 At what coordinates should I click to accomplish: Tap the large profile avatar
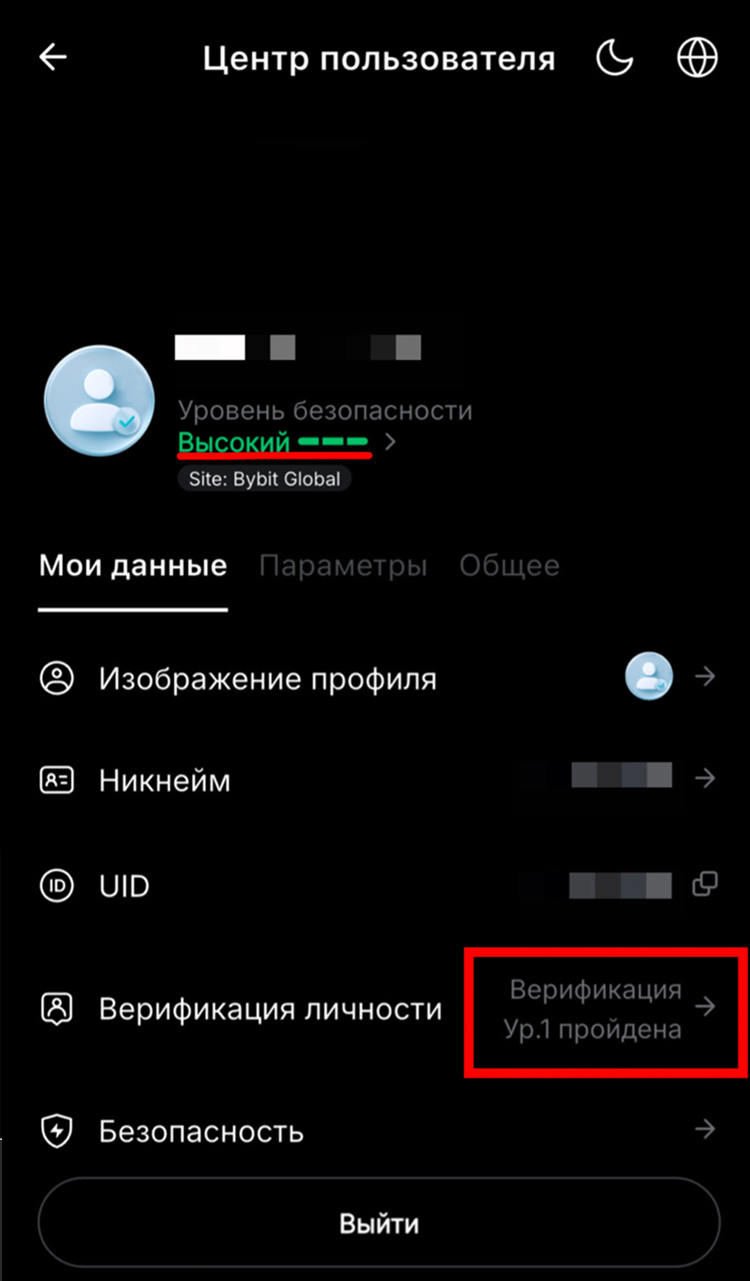click(x=99, y=402)
